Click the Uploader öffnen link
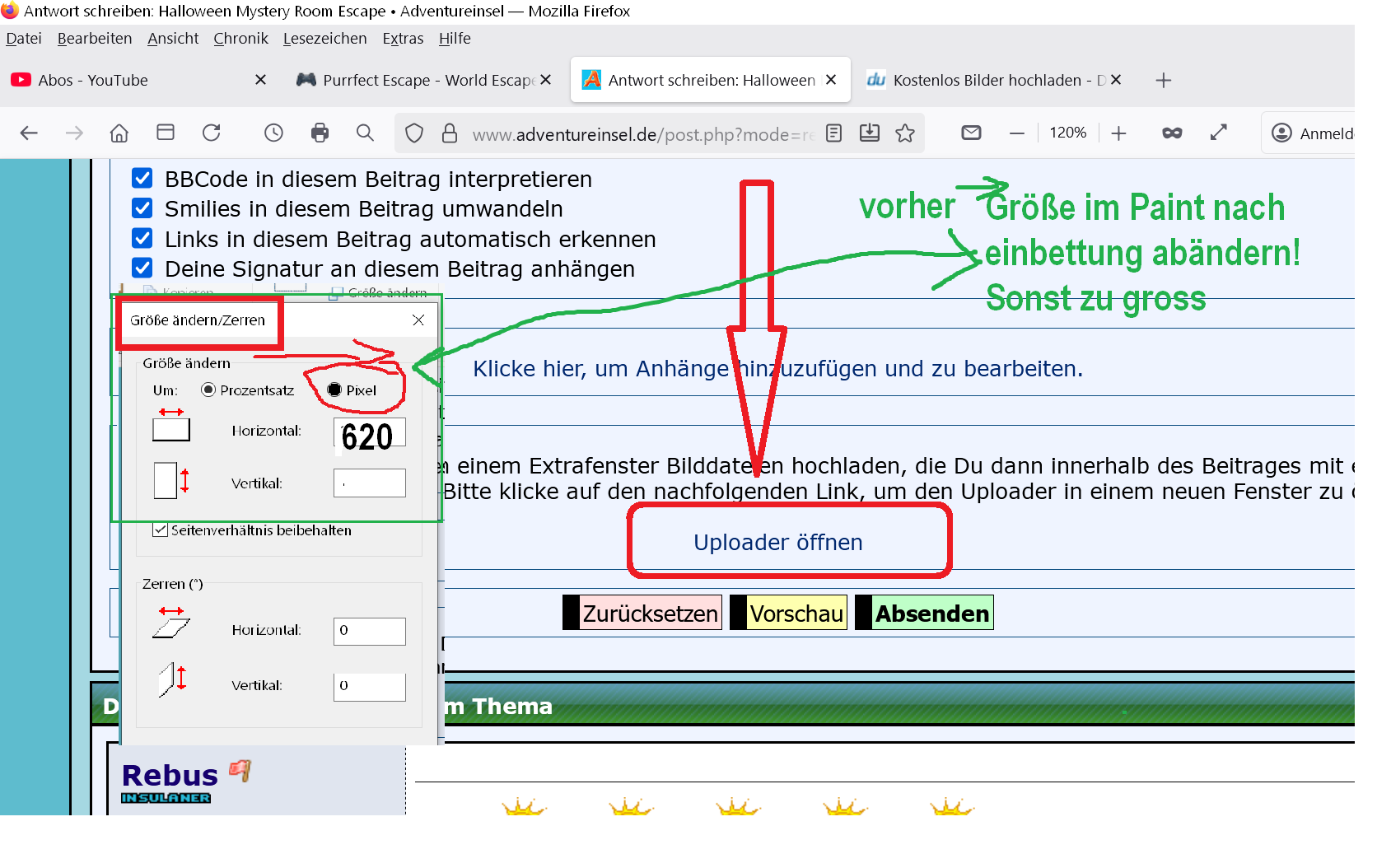 click(777, 543)
